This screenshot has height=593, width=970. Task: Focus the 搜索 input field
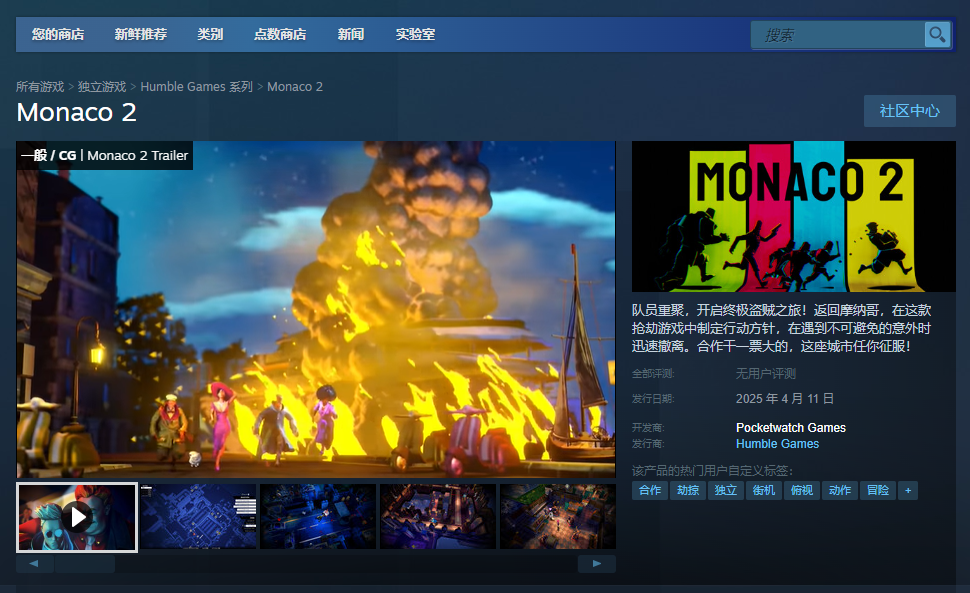[838, 35]
